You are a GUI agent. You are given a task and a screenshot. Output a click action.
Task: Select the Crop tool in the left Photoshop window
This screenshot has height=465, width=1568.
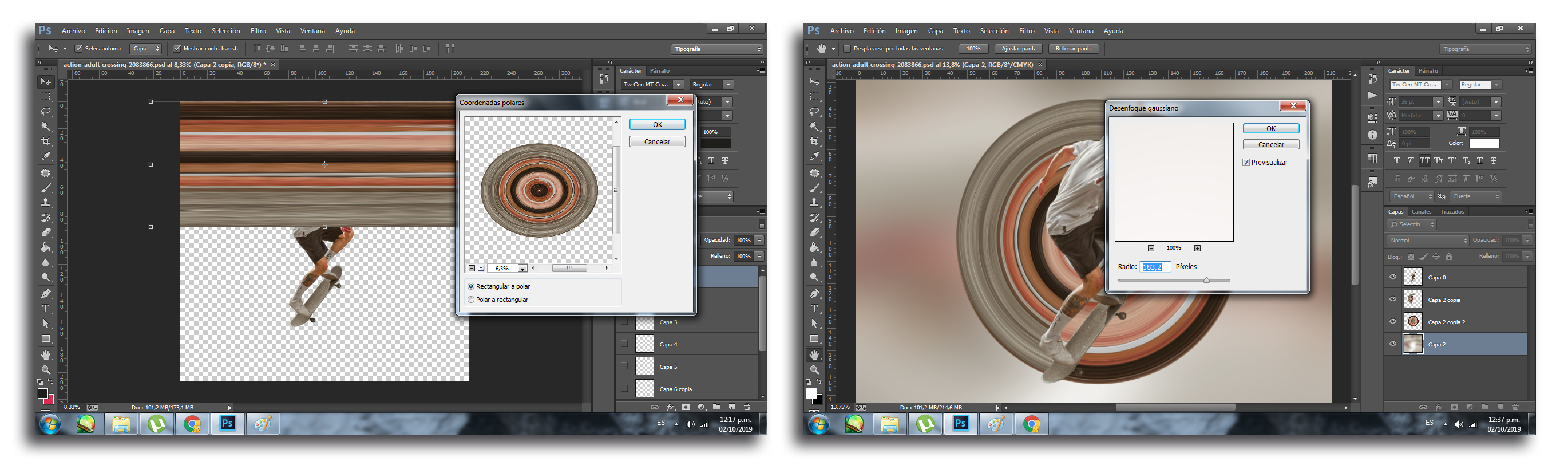click(x=46, y=141)
